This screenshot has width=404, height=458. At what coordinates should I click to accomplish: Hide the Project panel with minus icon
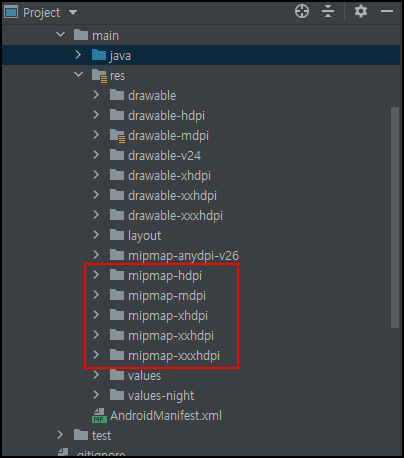[387, 12]
